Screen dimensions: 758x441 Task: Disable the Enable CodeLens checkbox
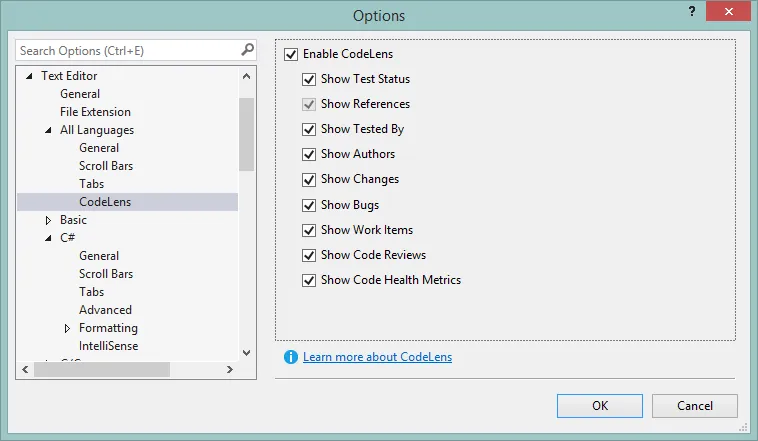click(x=291, y=54)
